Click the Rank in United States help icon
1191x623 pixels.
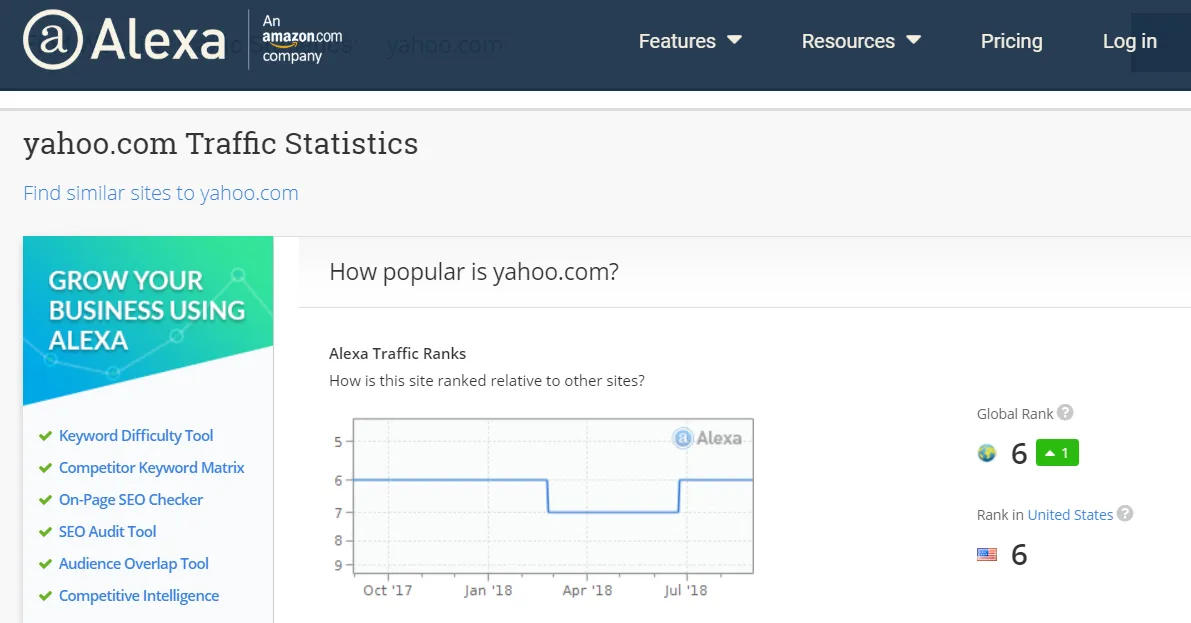pos(1125,514)
